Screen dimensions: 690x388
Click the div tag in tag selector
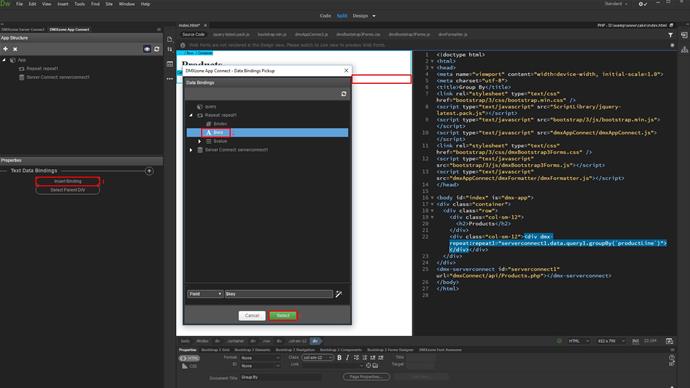point(316,341)
